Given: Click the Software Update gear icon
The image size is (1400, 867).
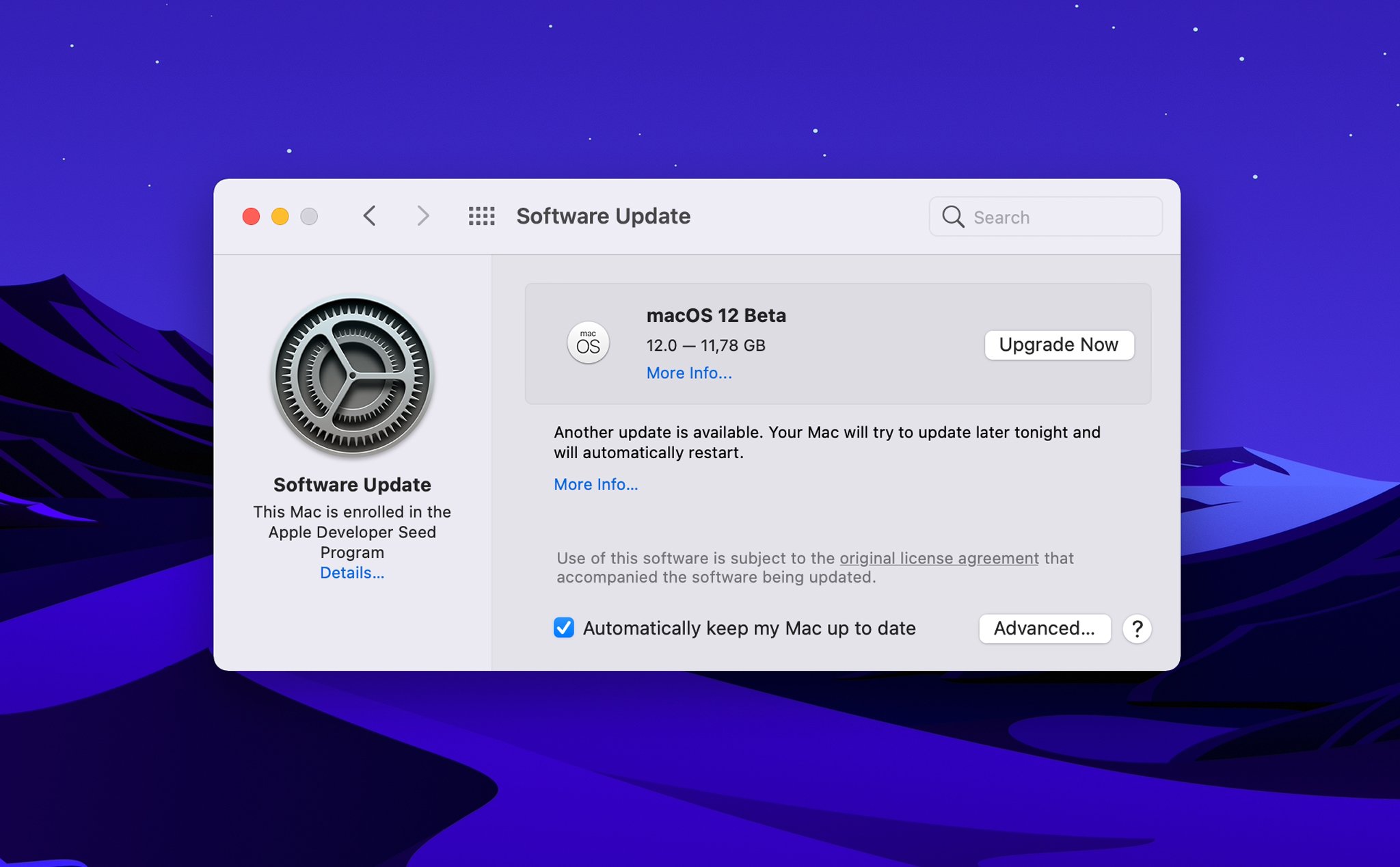Looking at the screenshot, I should click(x=351, y=377).
